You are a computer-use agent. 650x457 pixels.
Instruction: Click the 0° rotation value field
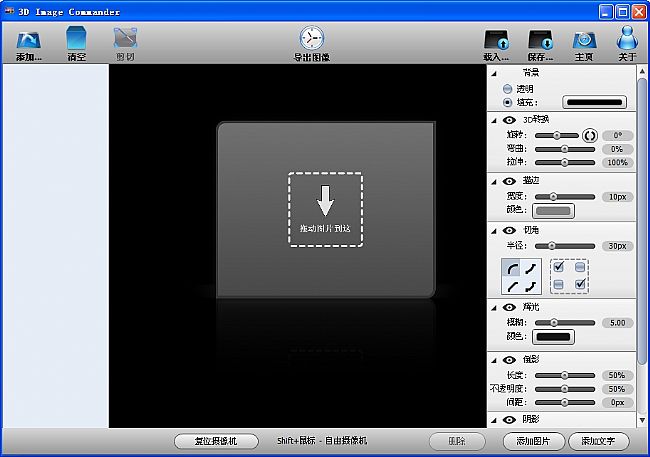pyautogui.click(x=618, y=135)
